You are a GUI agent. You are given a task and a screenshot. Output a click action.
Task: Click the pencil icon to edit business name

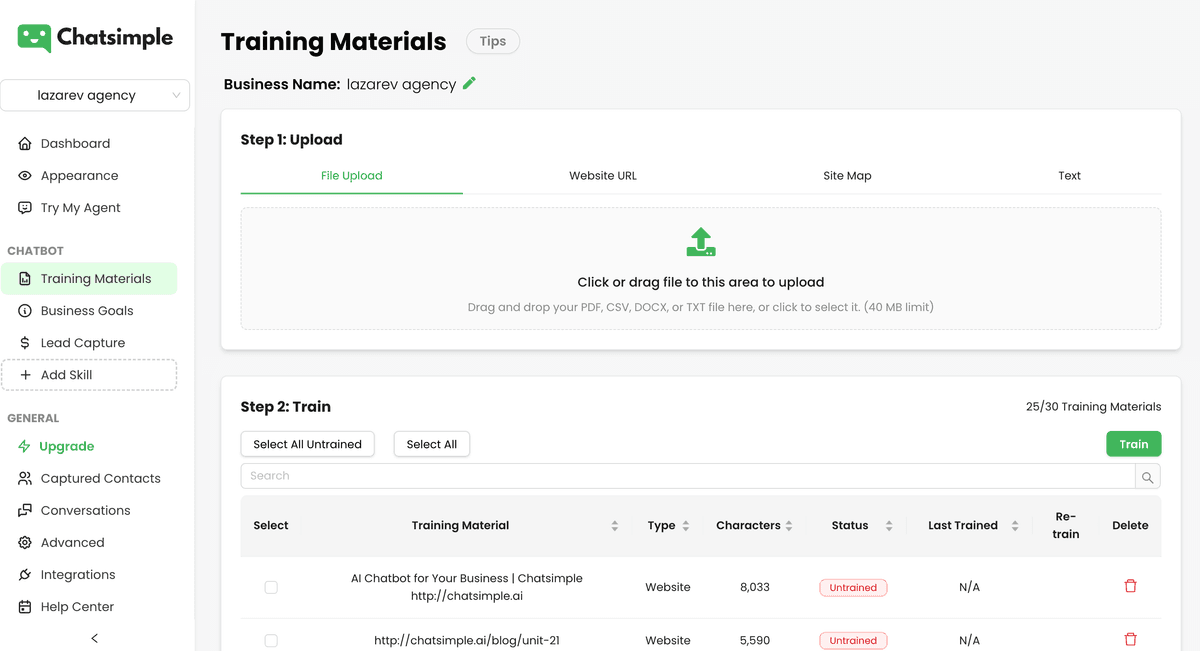468,84
